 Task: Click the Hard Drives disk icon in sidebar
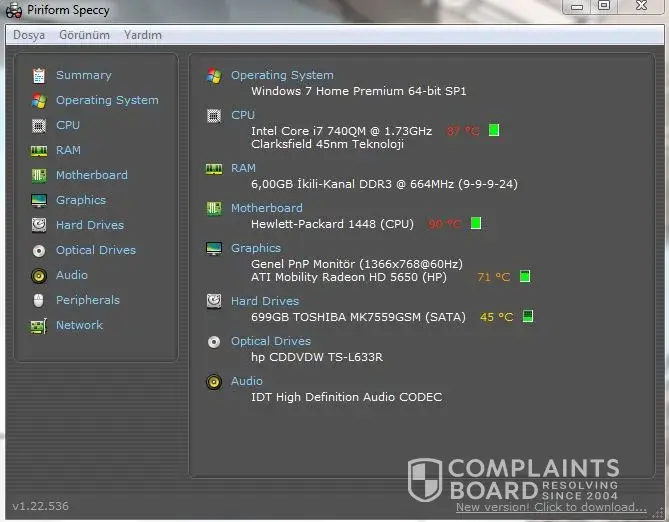click(x=39, y=225)
